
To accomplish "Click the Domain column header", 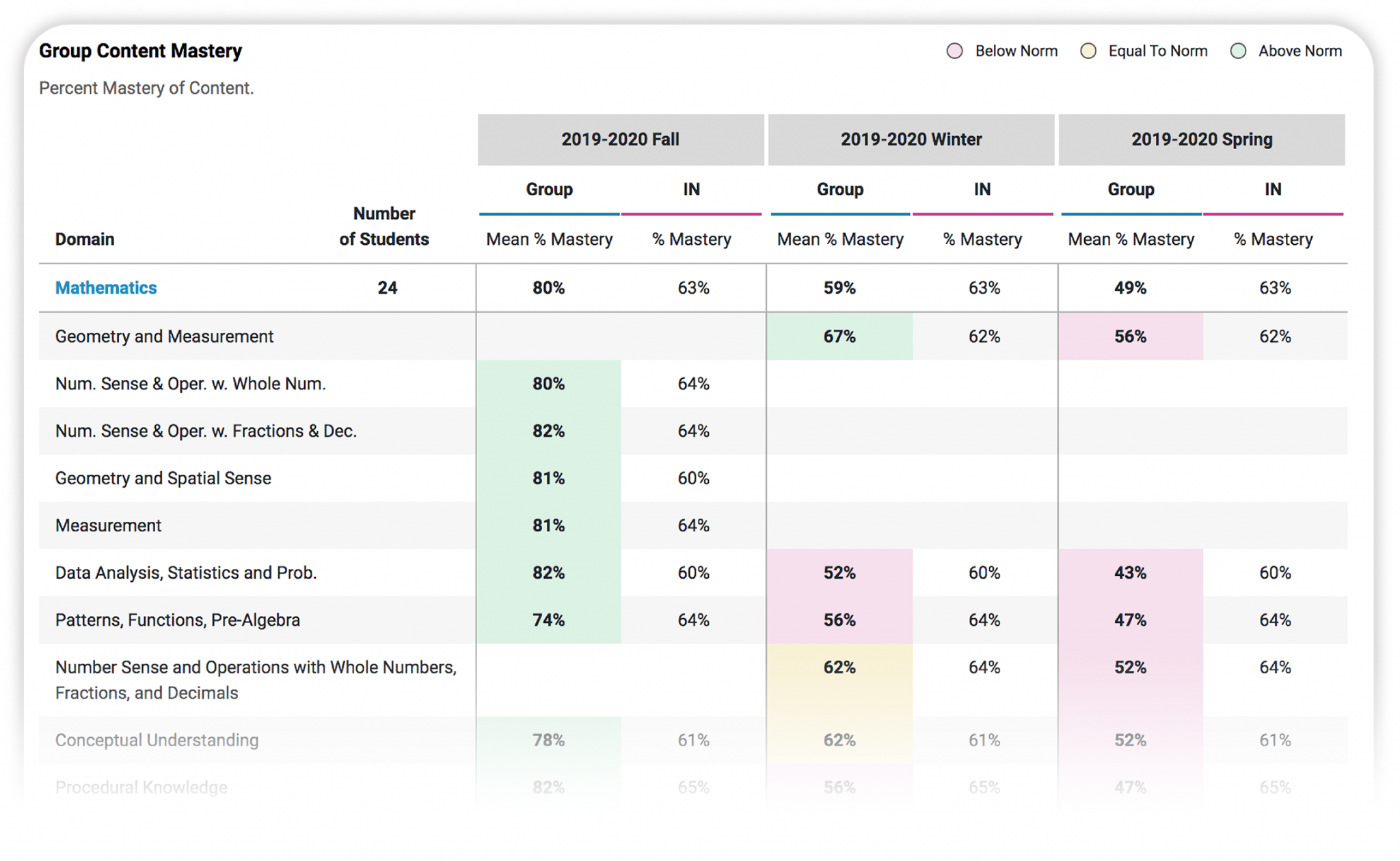I will tap(85, 239).
